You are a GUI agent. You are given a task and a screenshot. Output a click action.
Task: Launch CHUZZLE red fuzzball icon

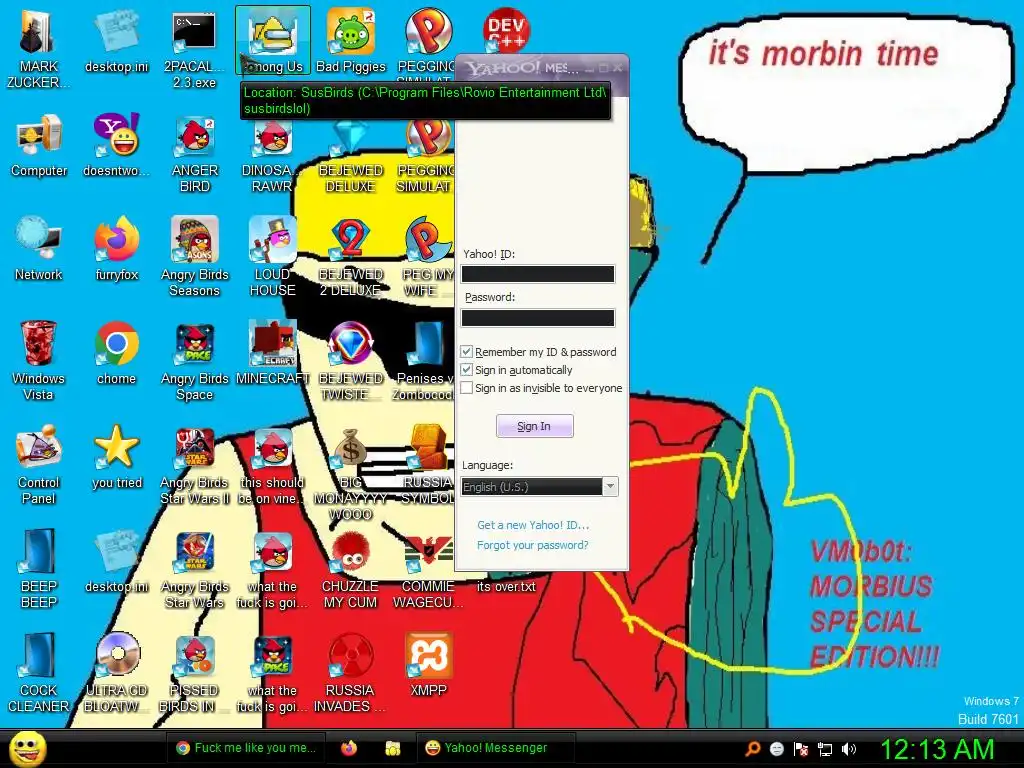(350, 568)
